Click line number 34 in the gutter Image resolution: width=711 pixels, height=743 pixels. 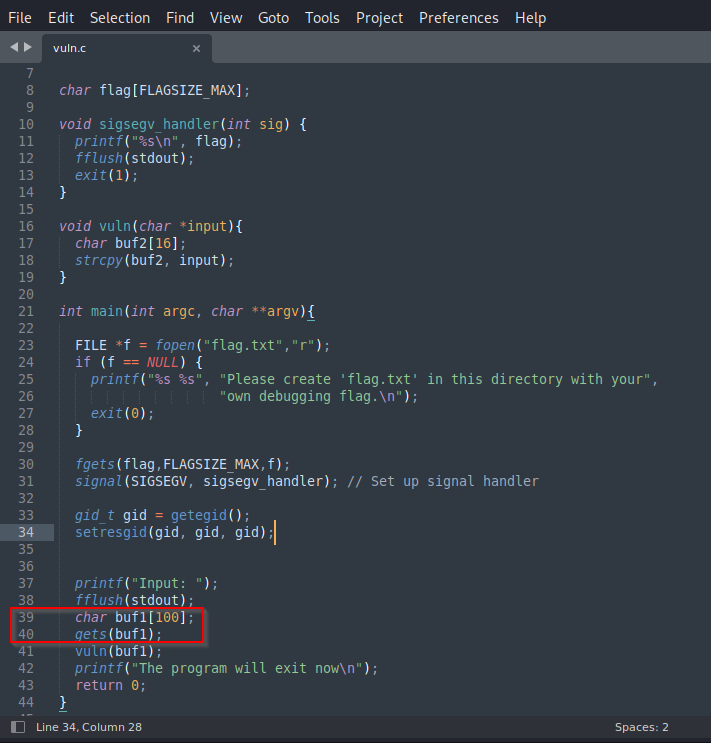[26, 533]
